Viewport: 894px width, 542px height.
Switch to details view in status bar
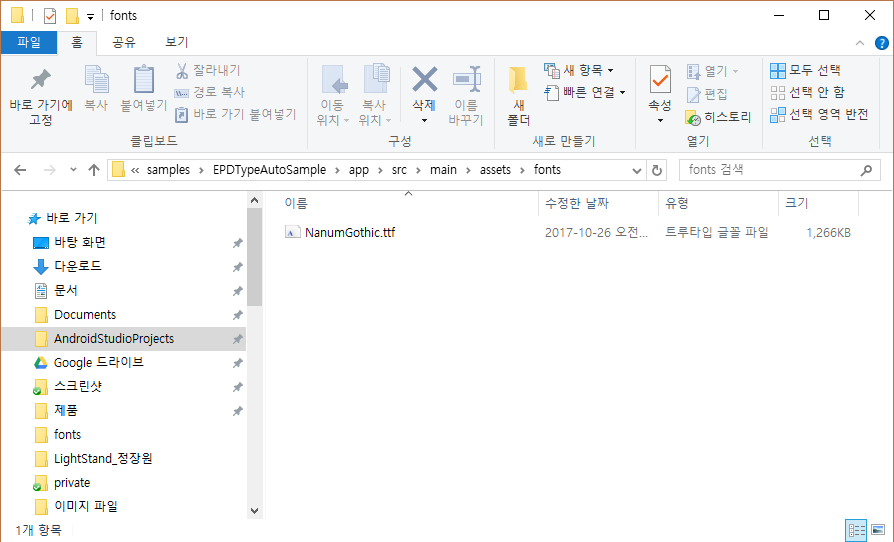pyautogui.click(x=856, y=530)
